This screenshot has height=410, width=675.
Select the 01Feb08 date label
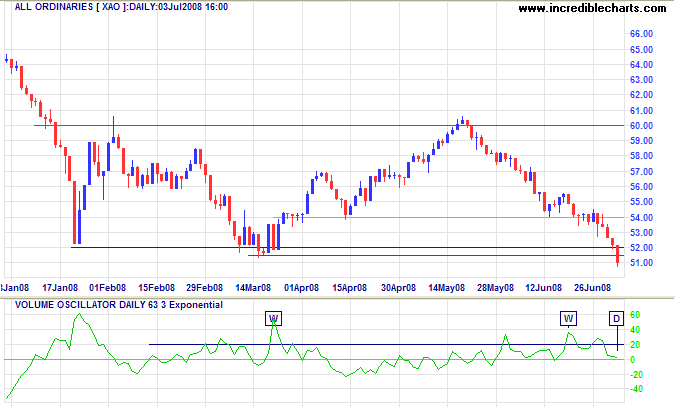pos(108,288)
